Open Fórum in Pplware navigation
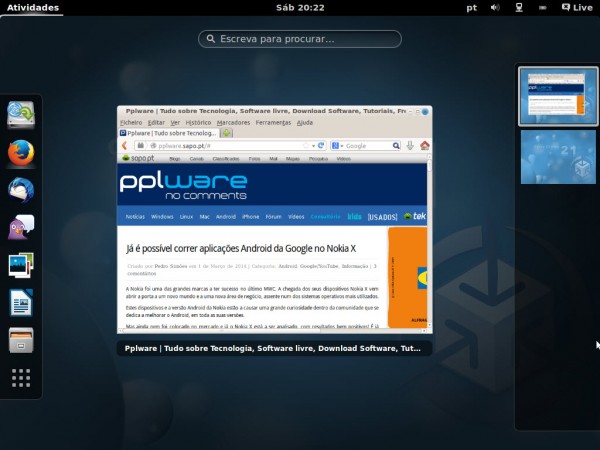This screenshot has height=450, width=600. click(274, 217)
